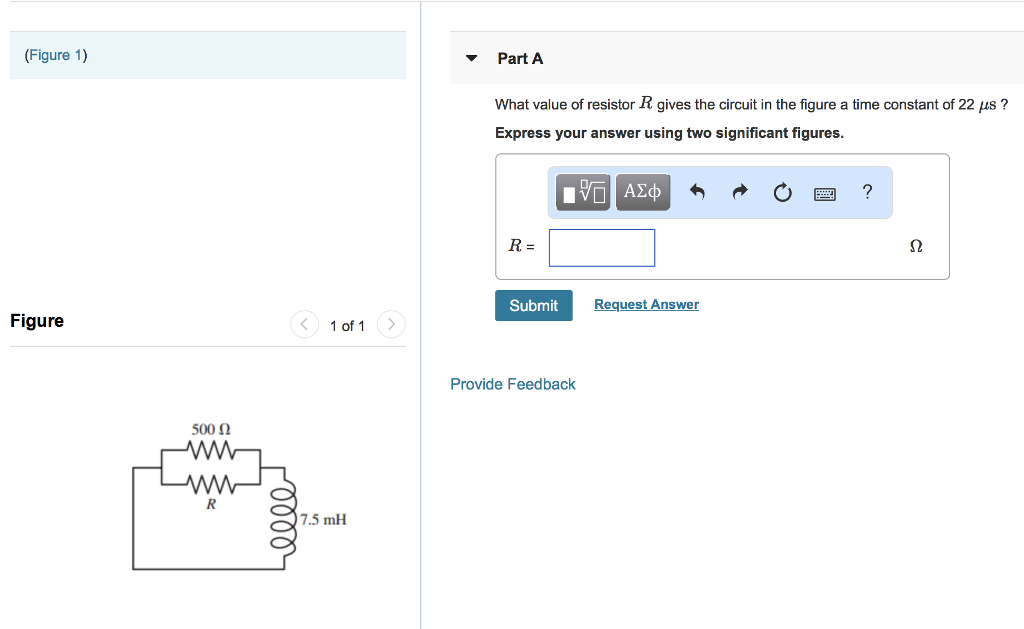Click inside the R answer input box
The width and height of the screenshot is (1024, 629).
click(601, 247)
